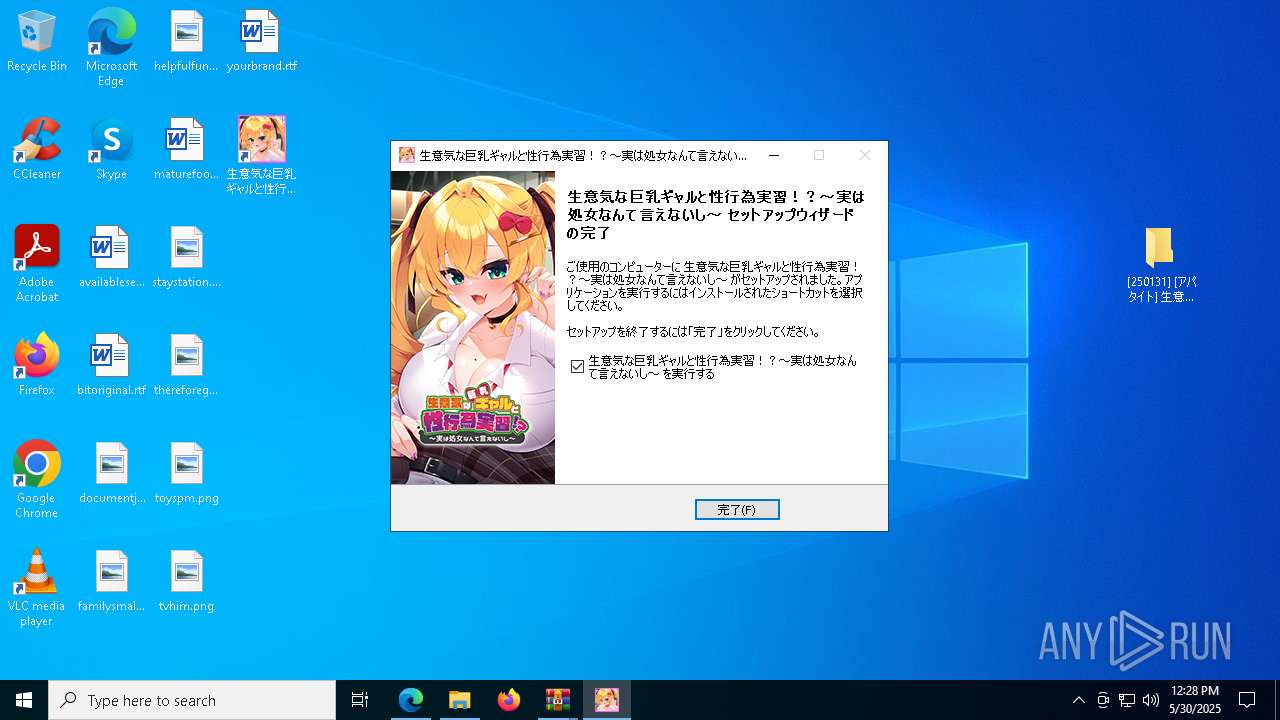Screen dimensions: 1280x720
Task: Open Skype desktop shortcut
Action: (x=111, y=149)
